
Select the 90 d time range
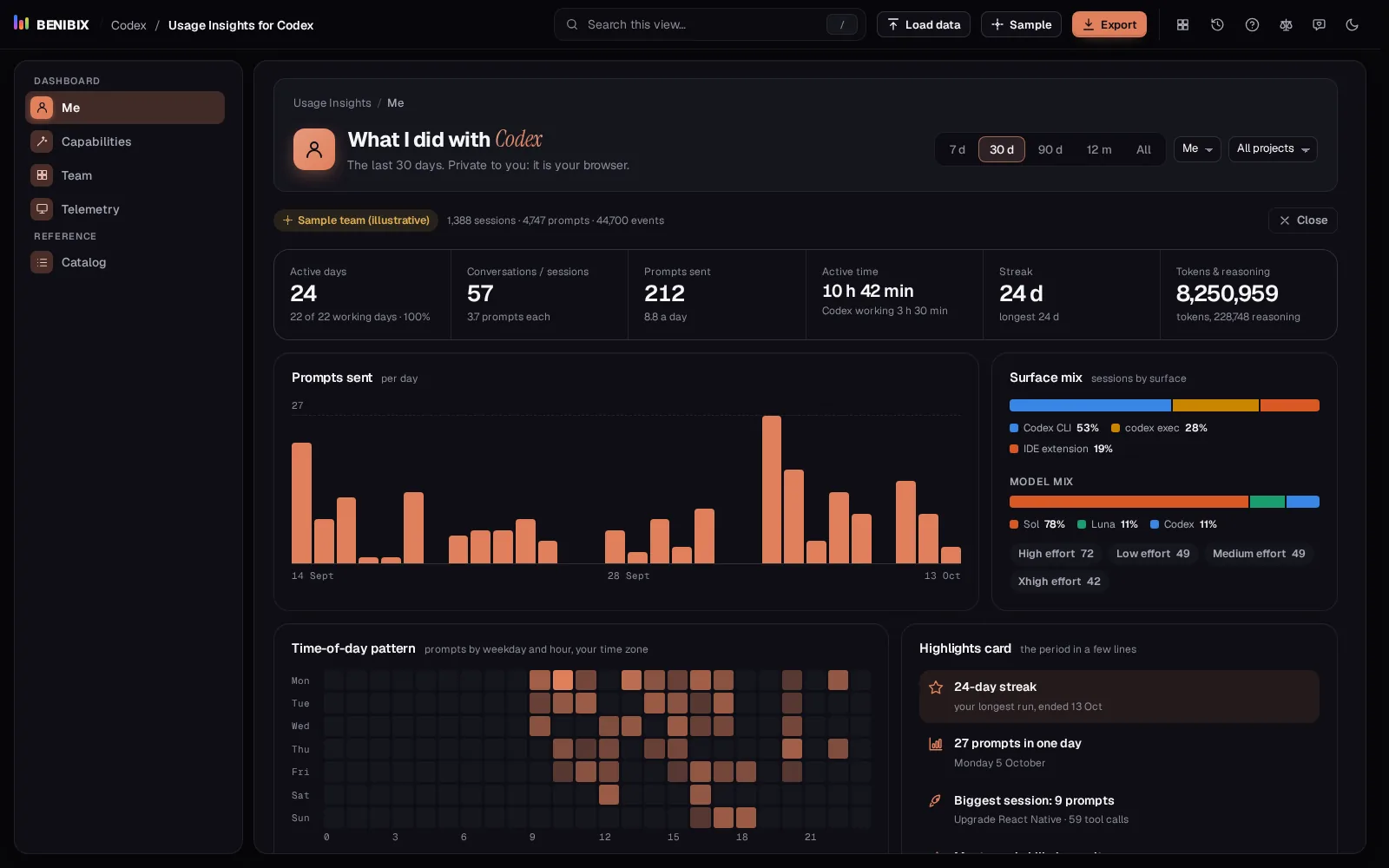tap(1050, 149)
